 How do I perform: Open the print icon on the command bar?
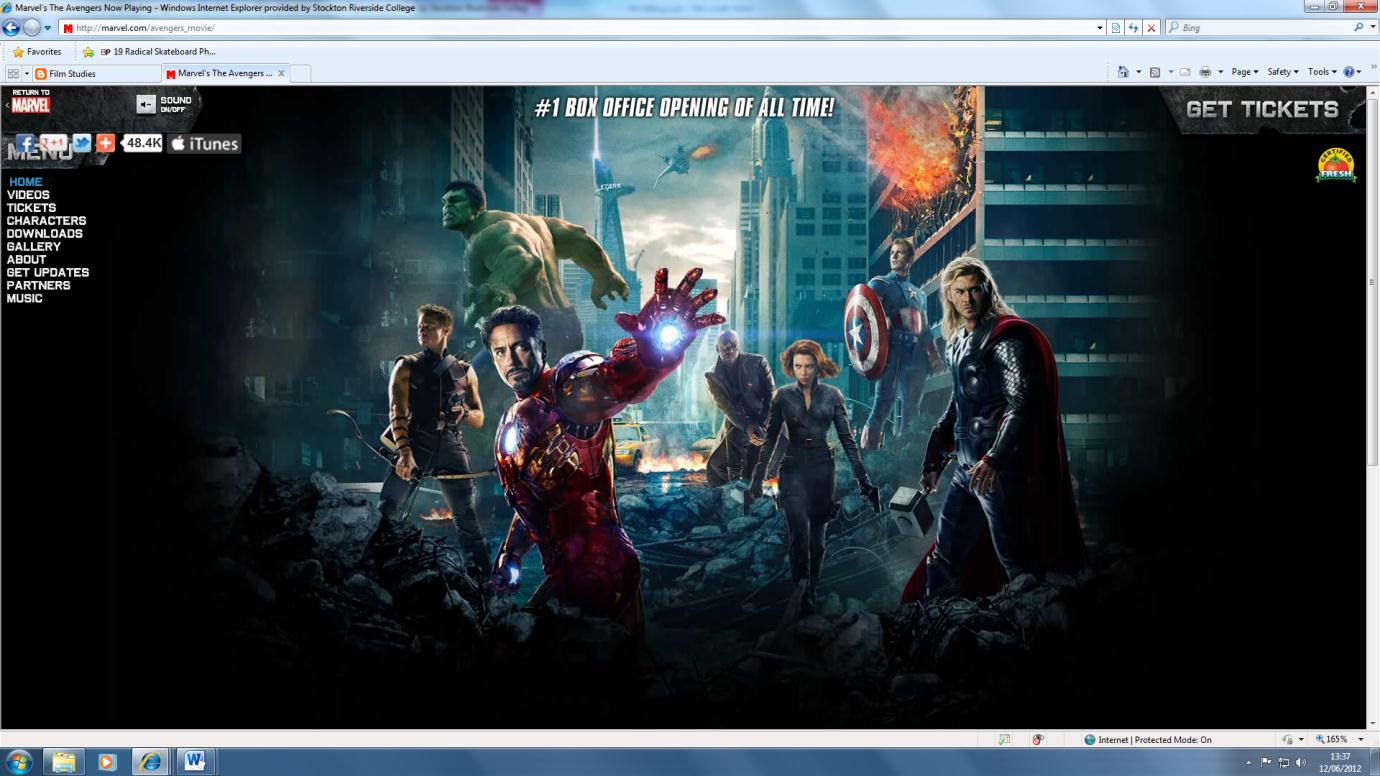tap(1207, 71)
